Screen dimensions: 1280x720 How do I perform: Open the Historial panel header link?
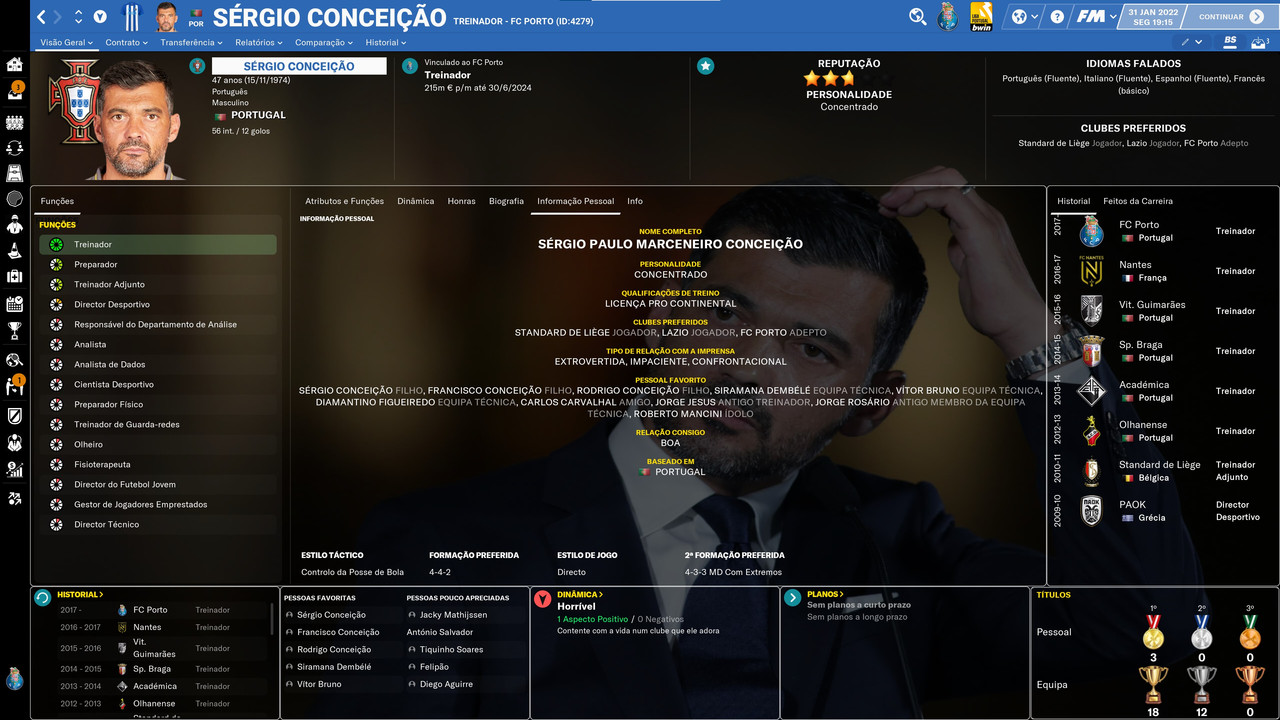[80, 594]
